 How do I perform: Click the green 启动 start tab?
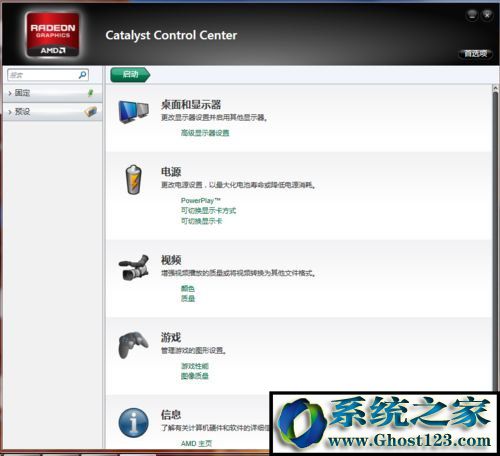coord(130,74)
